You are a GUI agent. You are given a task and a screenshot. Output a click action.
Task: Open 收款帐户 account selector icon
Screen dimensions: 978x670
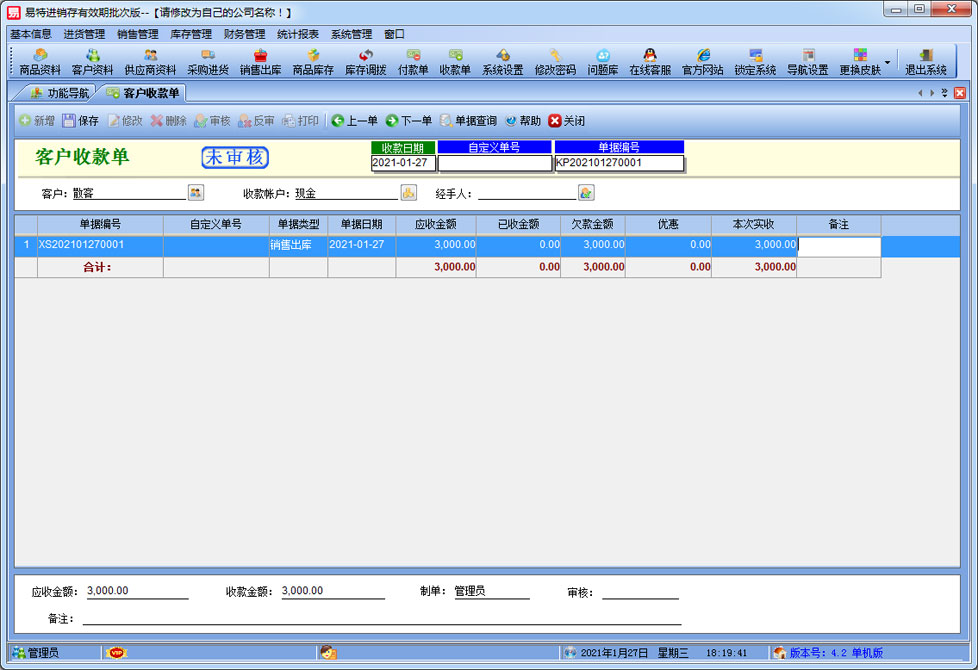[x=408, y=193]
